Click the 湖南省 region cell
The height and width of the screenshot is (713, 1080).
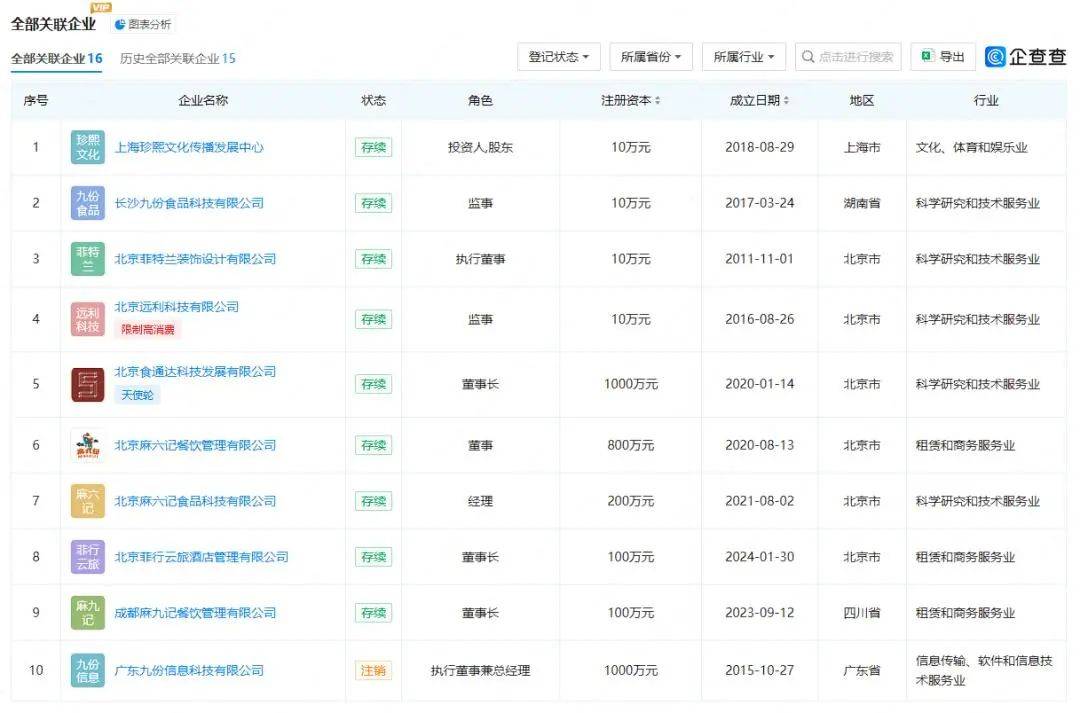point(862,203)
